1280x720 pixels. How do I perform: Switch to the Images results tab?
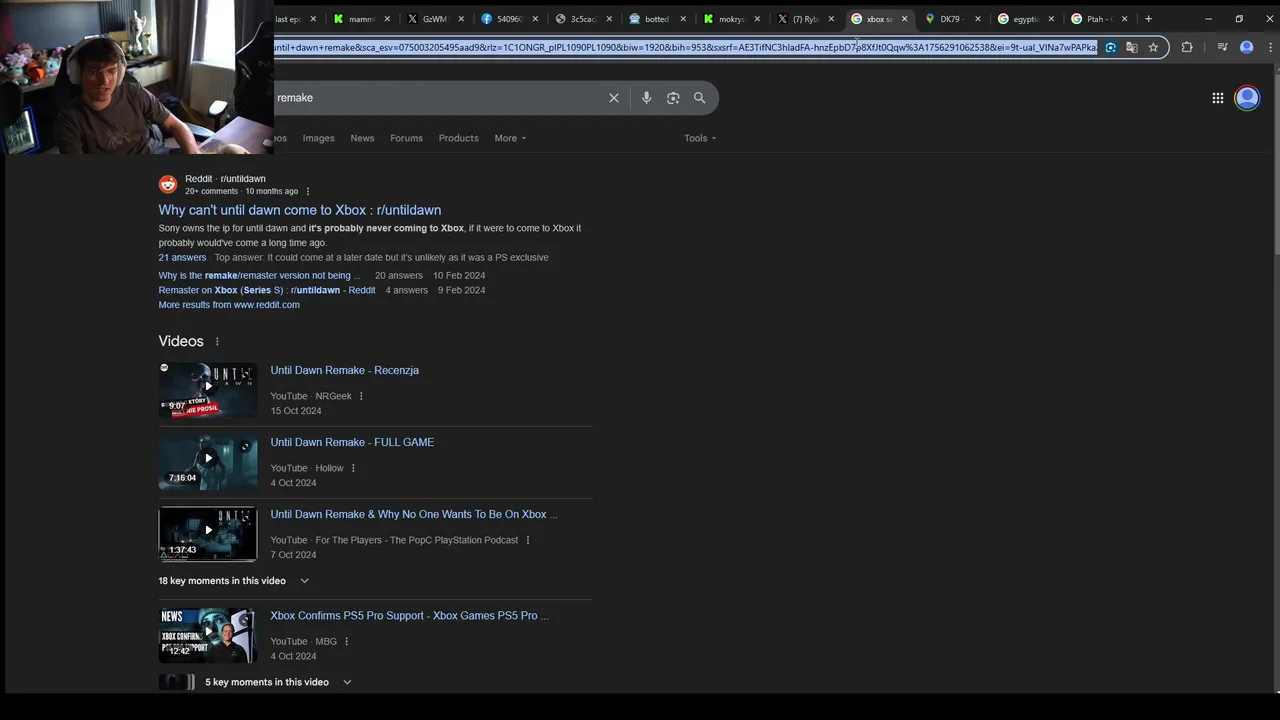[319, 138]
